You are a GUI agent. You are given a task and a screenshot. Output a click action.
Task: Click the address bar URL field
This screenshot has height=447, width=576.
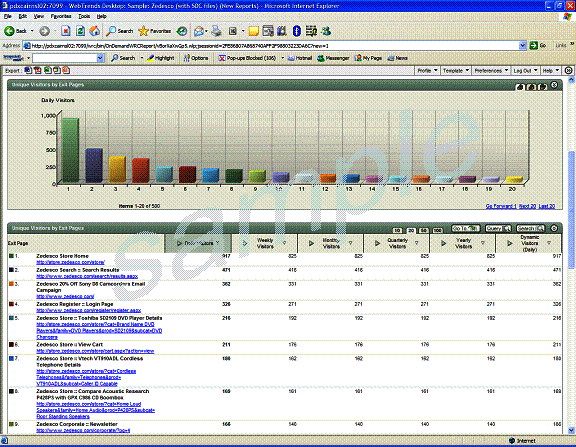point(271,46)
